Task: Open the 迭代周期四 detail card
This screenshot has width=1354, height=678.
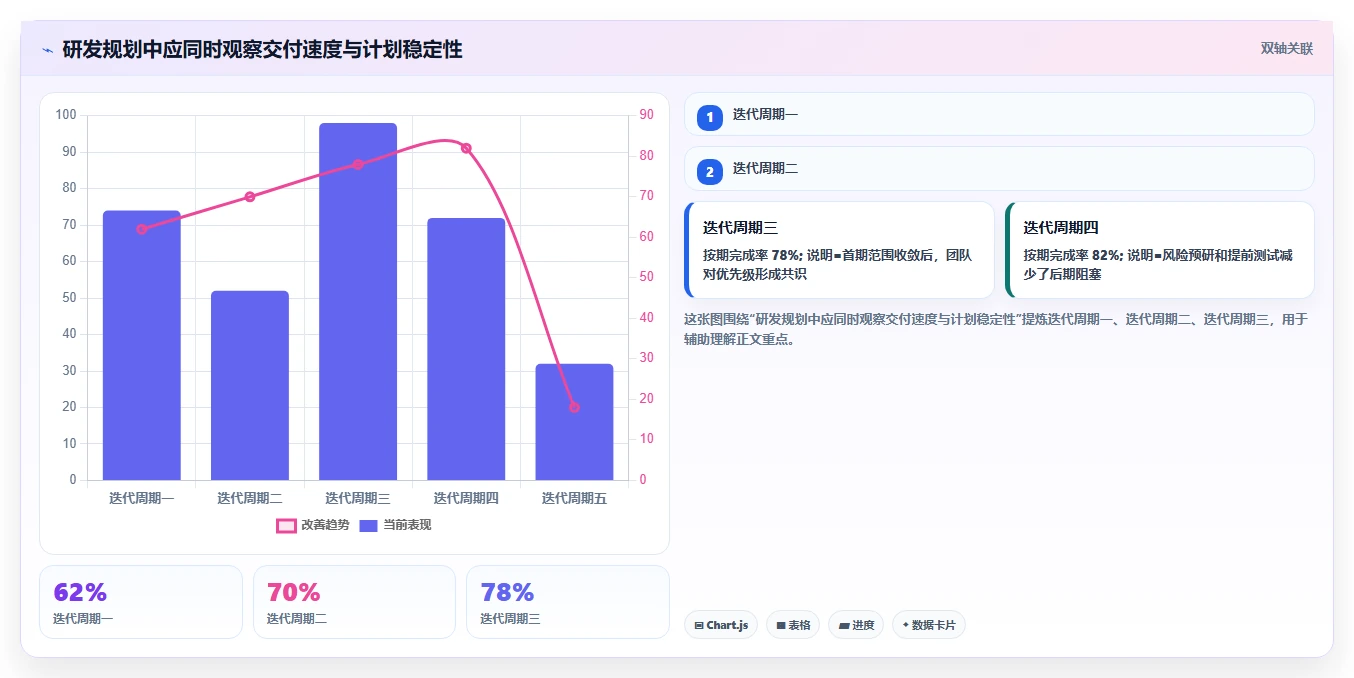Action: click(x=1160, y=250)
